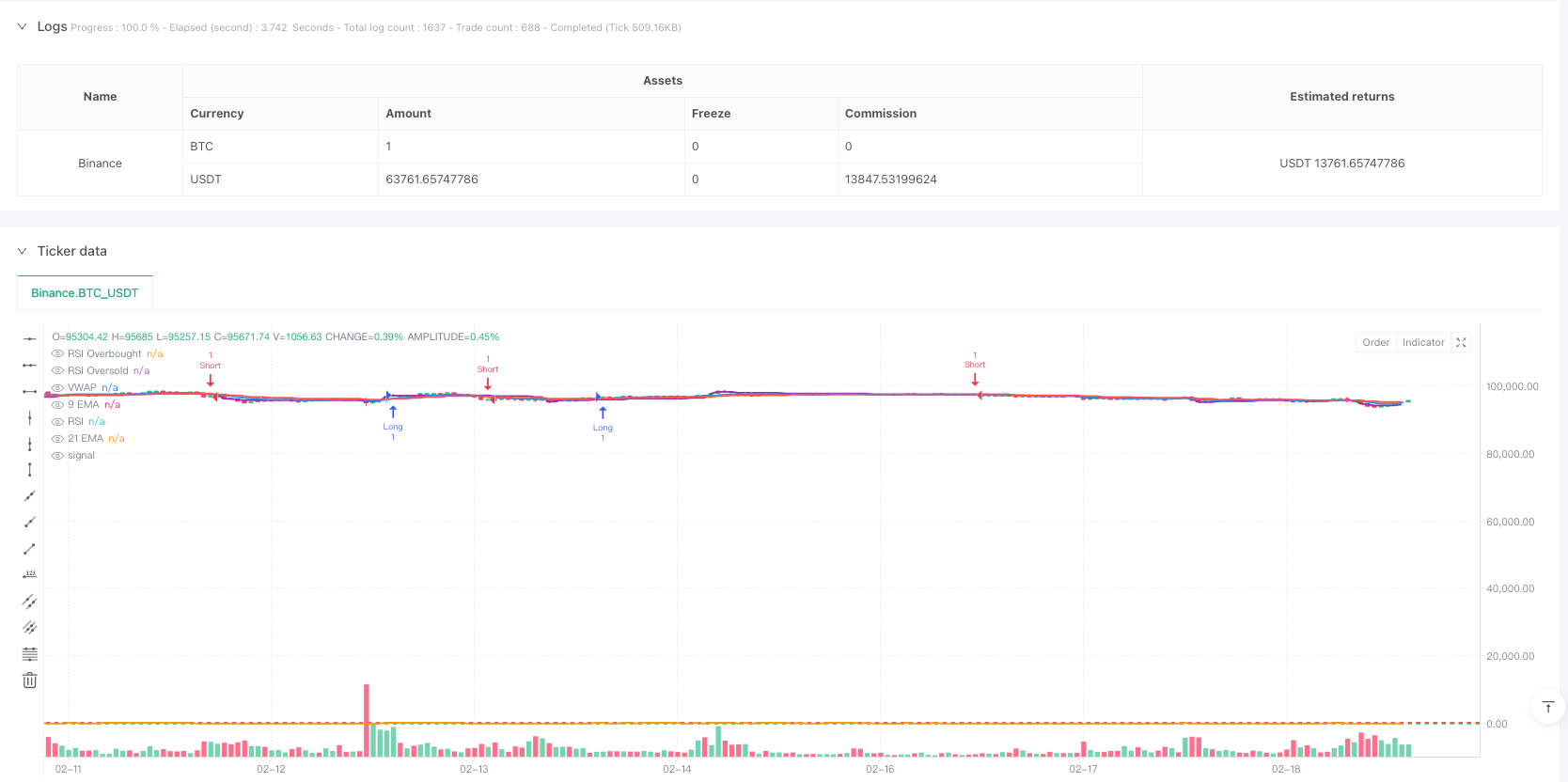Screen dimensions: 1568x782
Task: Click the 02-14 date axis label
Action: tap(677, 770)
